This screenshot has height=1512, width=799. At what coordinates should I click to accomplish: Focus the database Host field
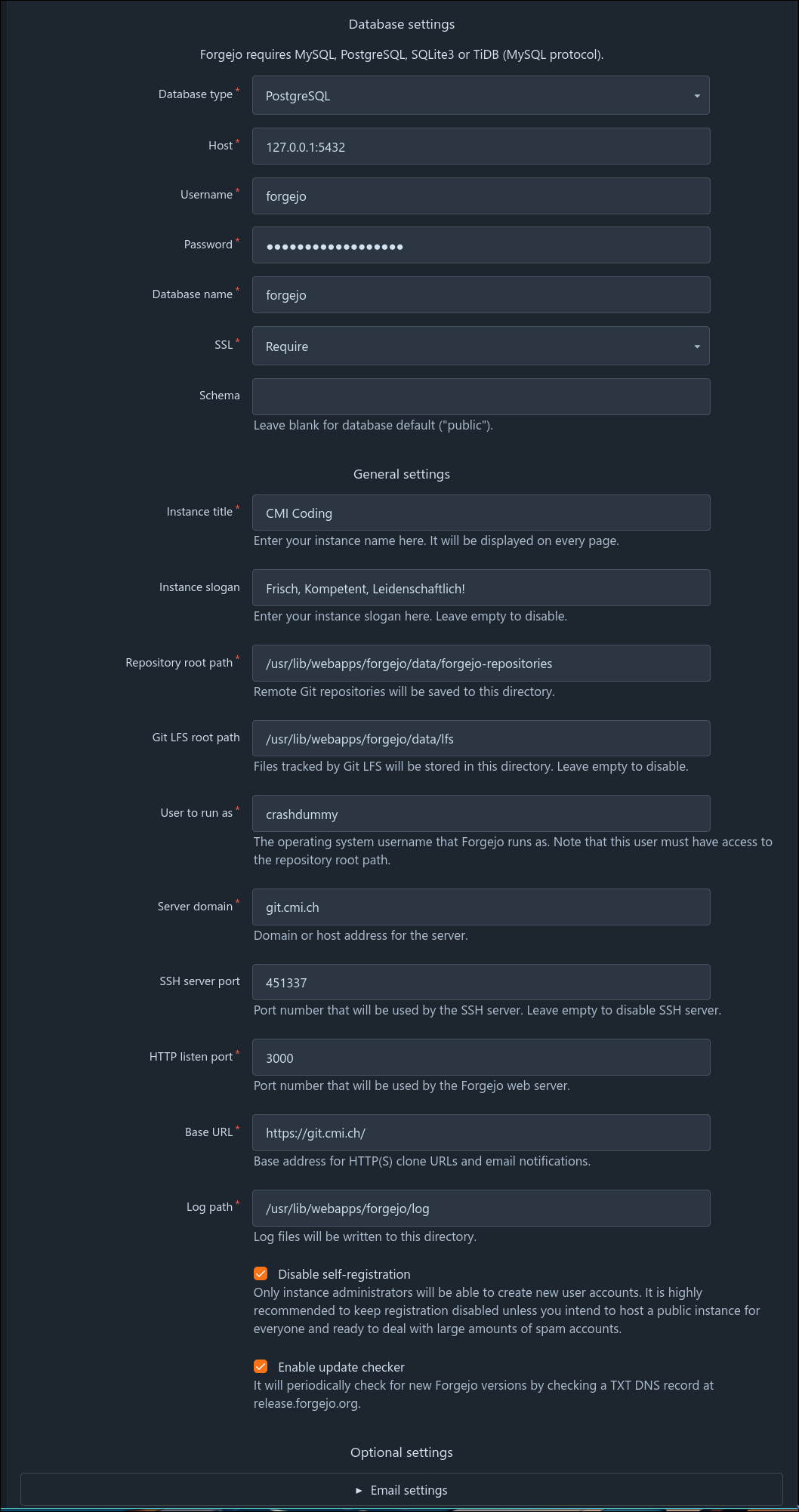coord(481,146)
